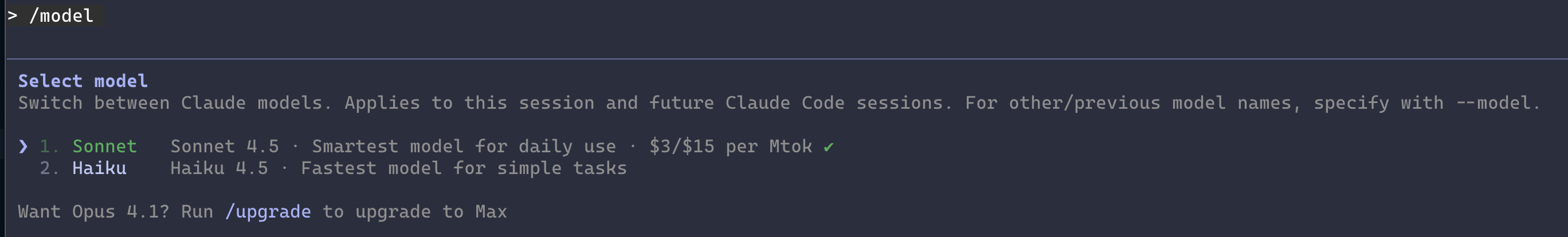Click the horizontal divider above Select model
Viewport: 1568px width, 237px height.
784,59
